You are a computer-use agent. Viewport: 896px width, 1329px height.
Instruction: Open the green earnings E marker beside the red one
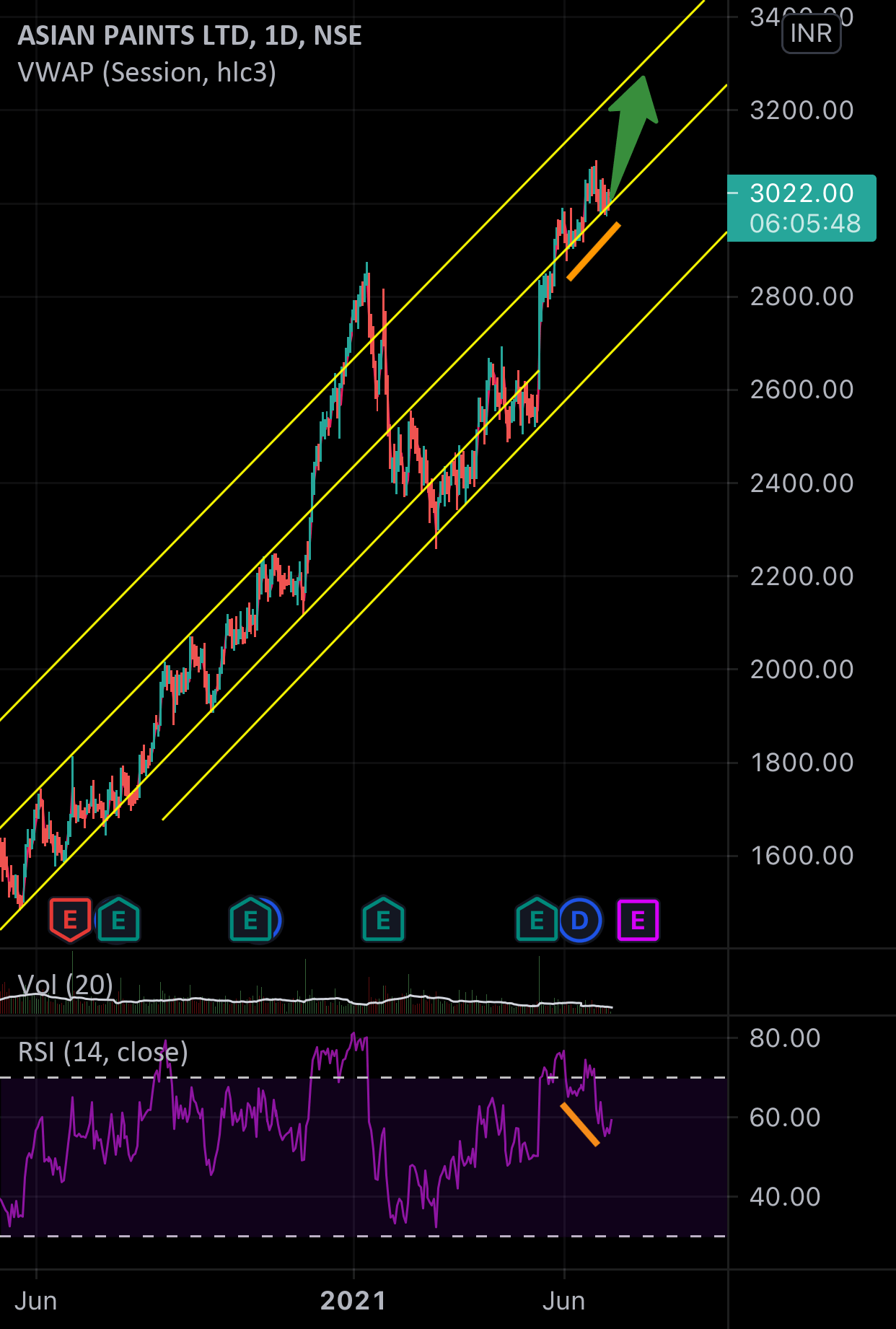pos(118,919)
